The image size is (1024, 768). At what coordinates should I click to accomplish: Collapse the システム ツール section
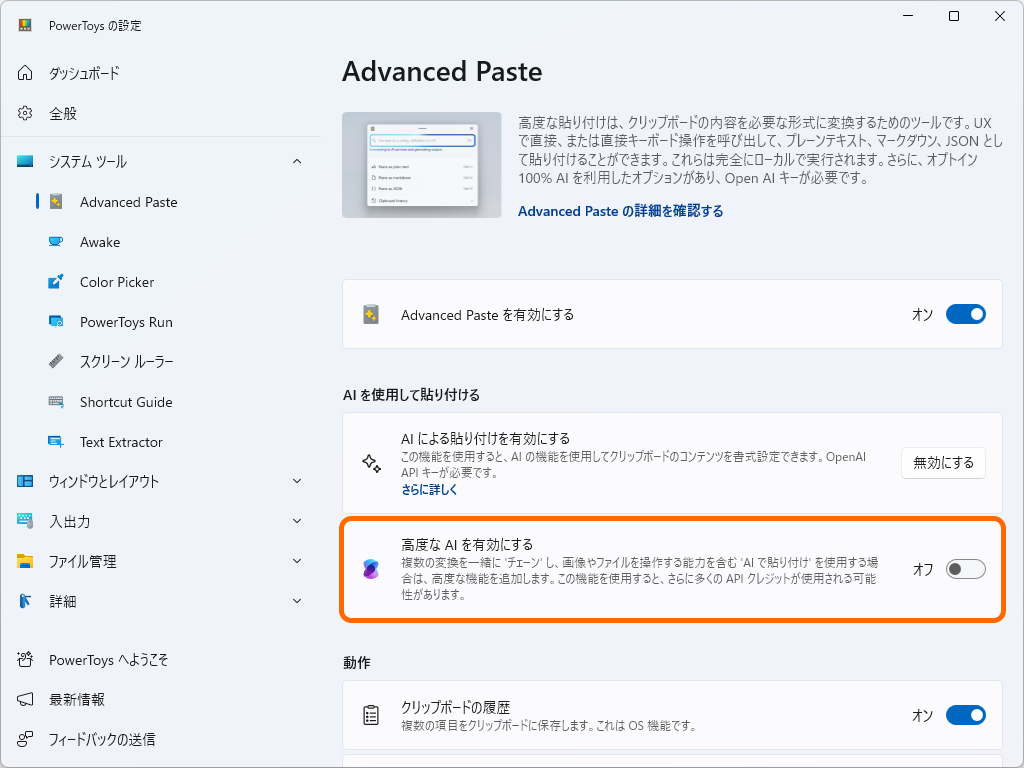tap(297, 161)
